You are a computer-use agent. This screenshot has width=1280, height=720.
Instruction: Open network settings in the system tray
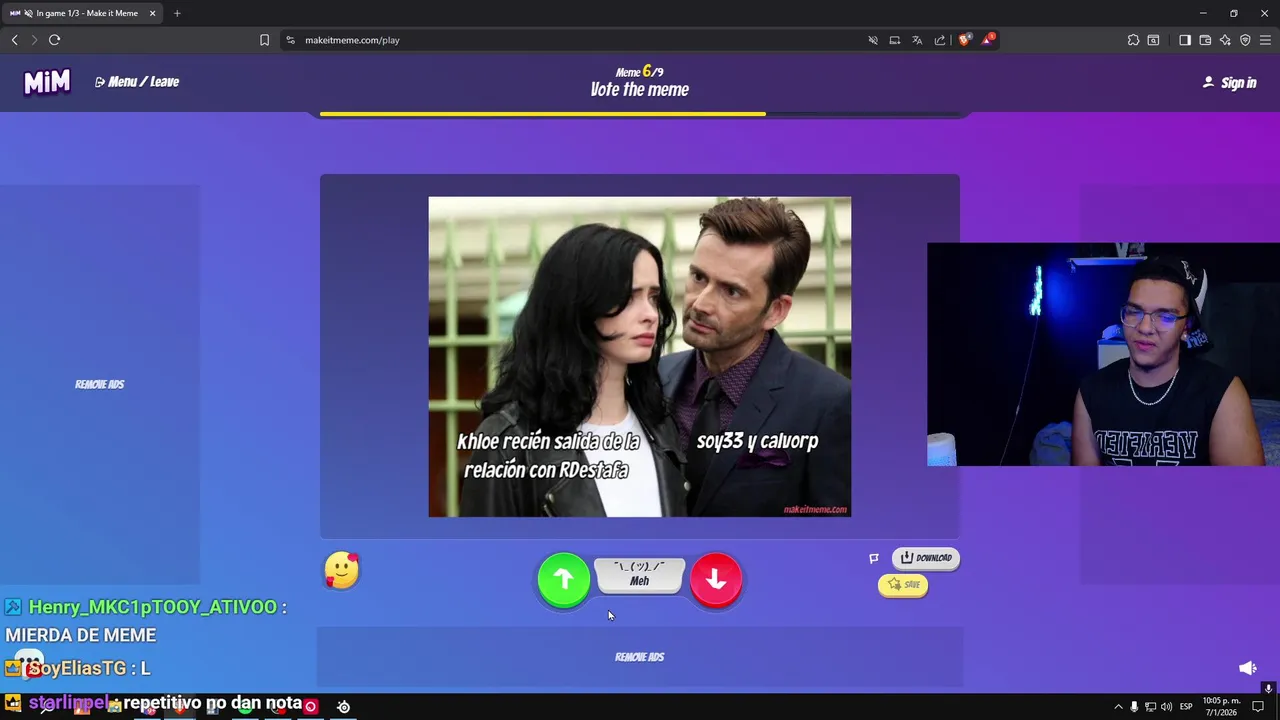pyautogui.click(x=1150, y=707)
